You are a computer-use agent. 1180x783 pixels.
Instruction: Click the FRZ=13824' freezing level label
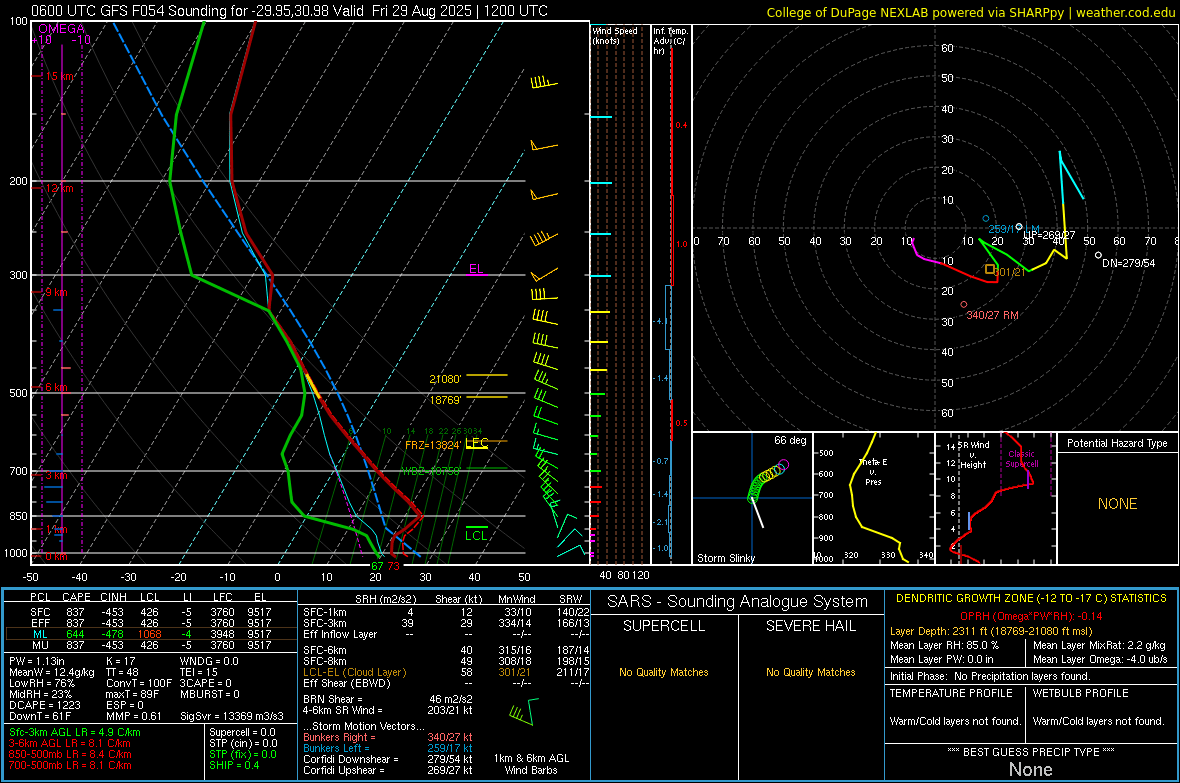[x=433, y=445]
